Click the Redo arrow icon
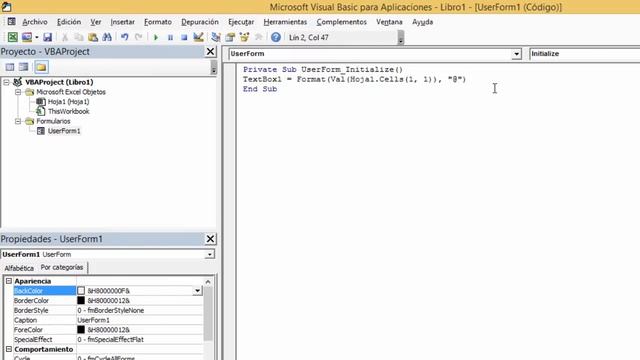Screen dimensions: 640x360 pos(138,37)
